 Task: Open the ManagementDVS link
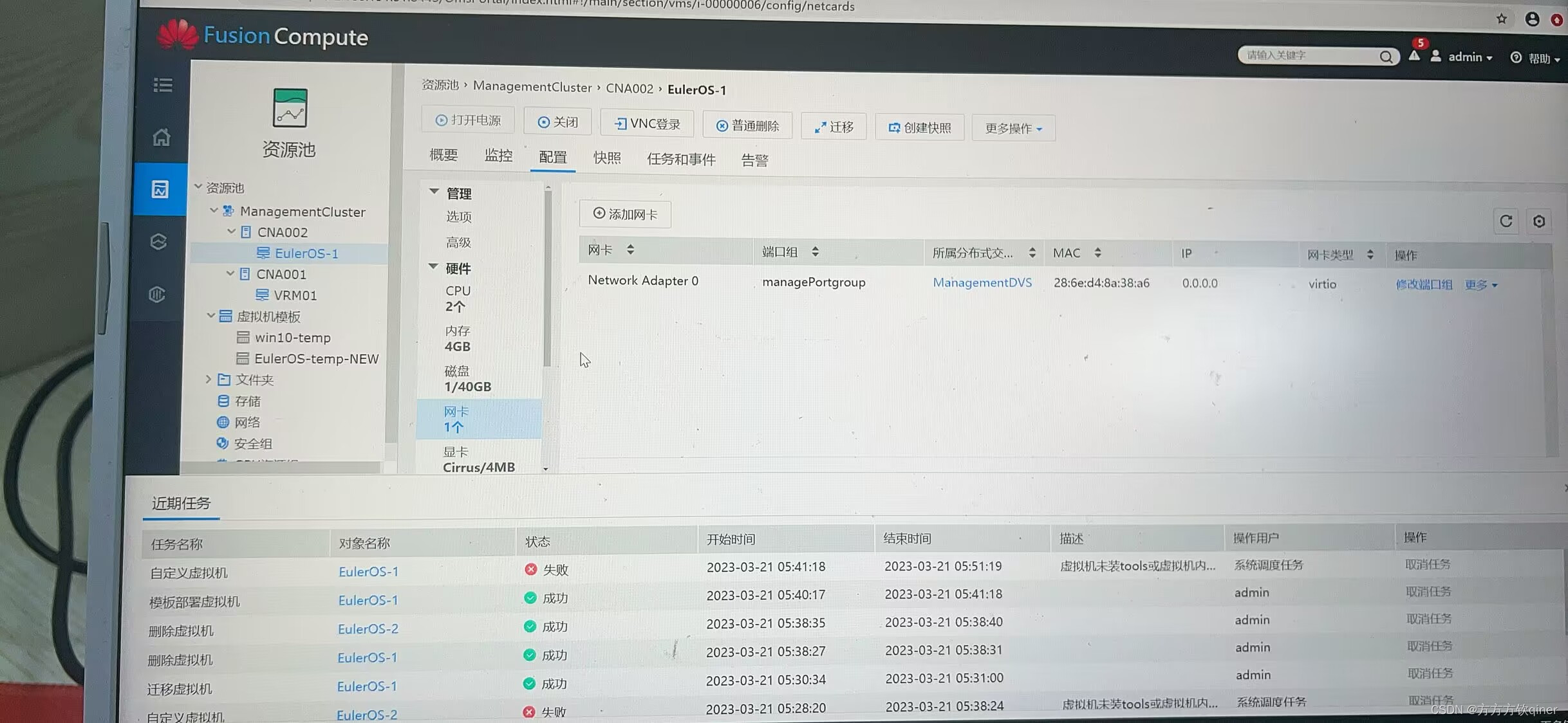[x=982, y=282]
